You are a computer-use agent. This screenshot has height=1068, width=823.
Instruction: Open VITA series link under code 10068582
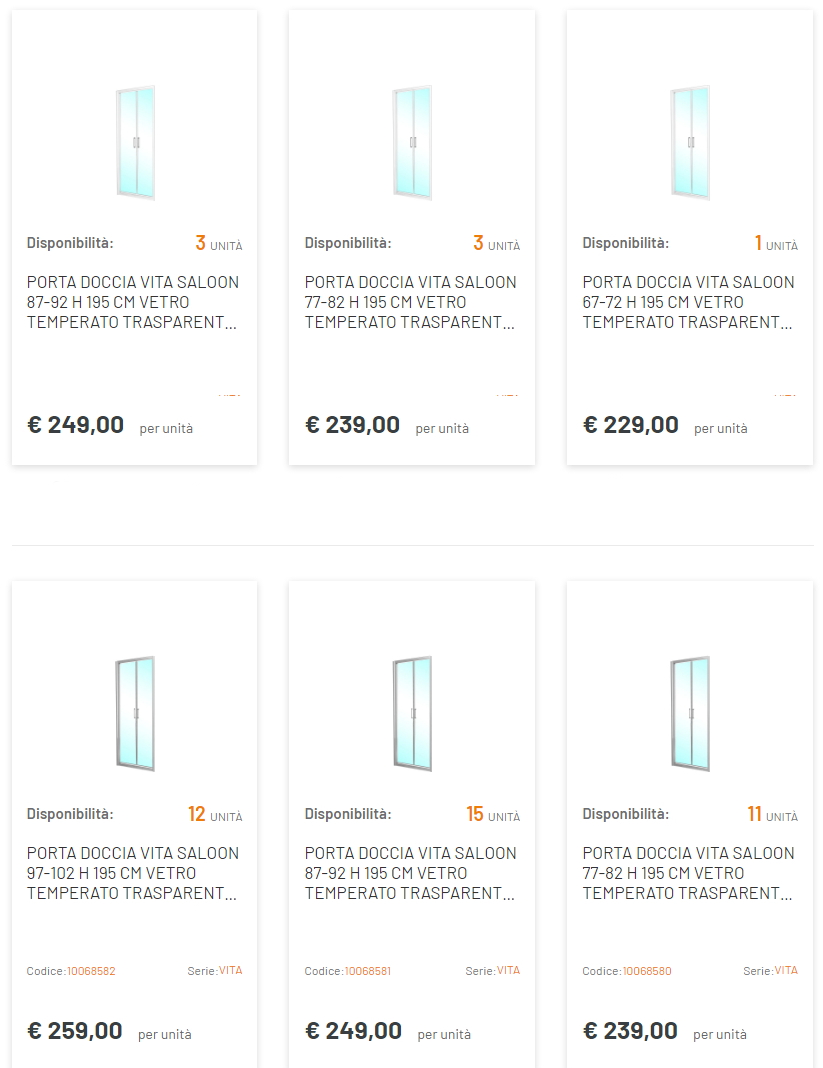click(x=230, y=971)
